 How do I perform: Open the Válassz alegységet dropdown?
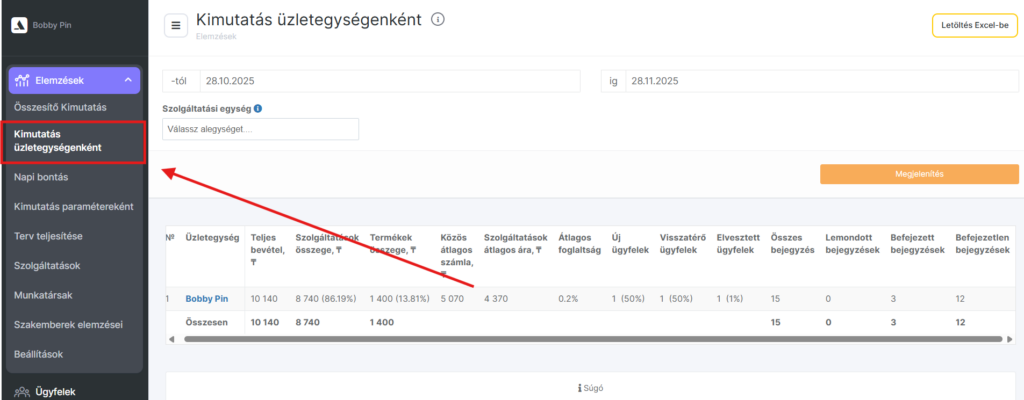260,129
